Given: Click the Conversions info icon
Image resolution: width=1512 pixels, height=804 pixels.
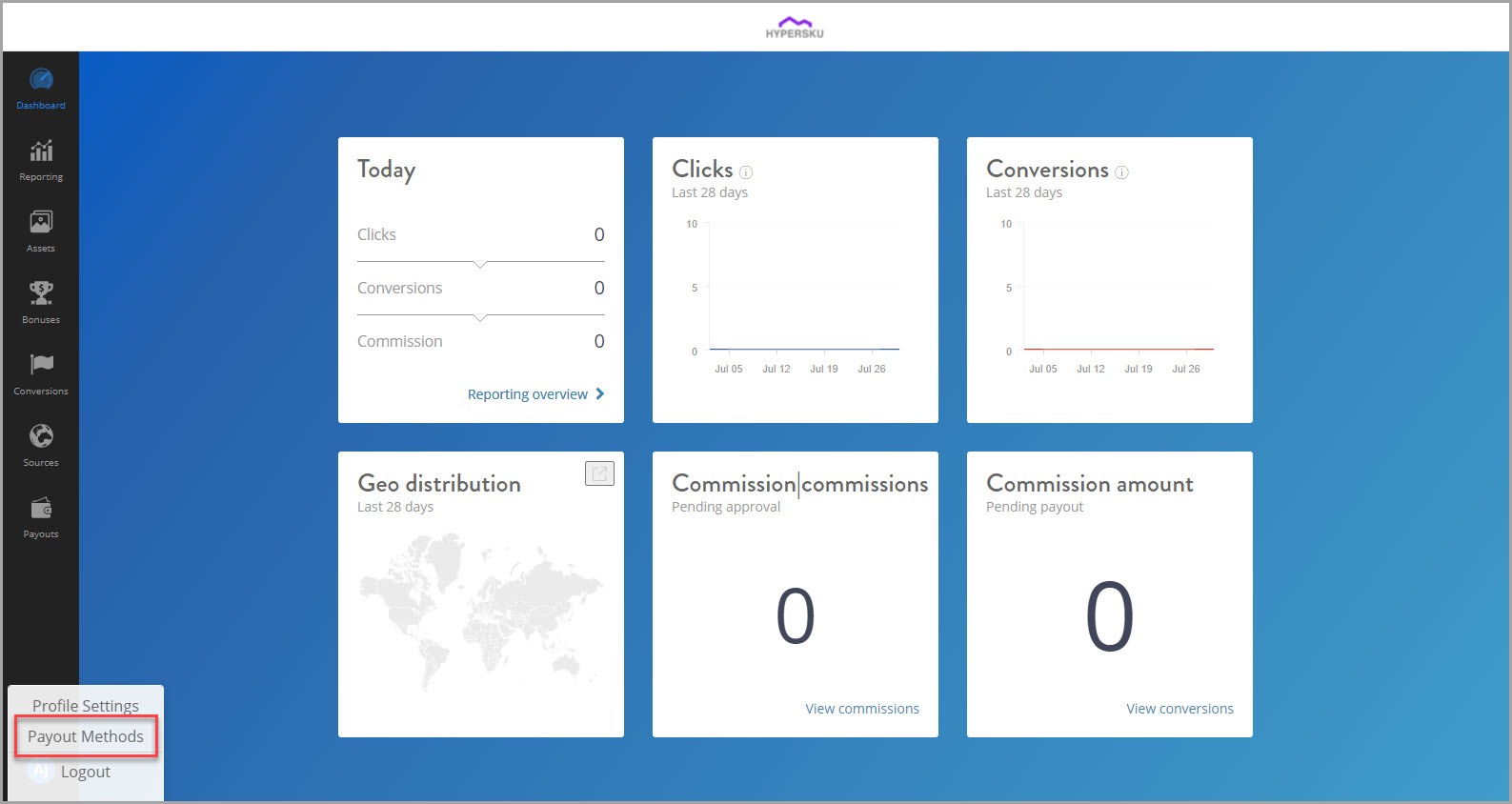Looking at the screenshot, I should point(1121,172).
